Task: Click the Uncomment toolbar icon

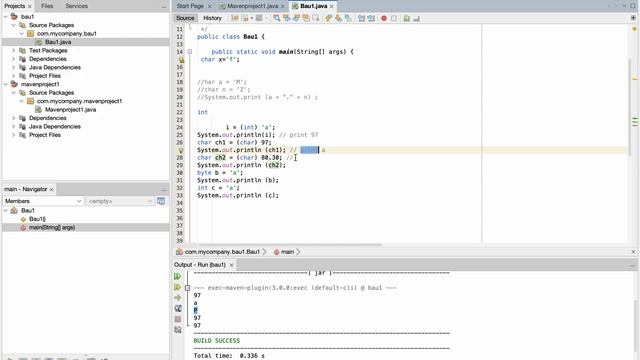Action: (x=416, y=18)
